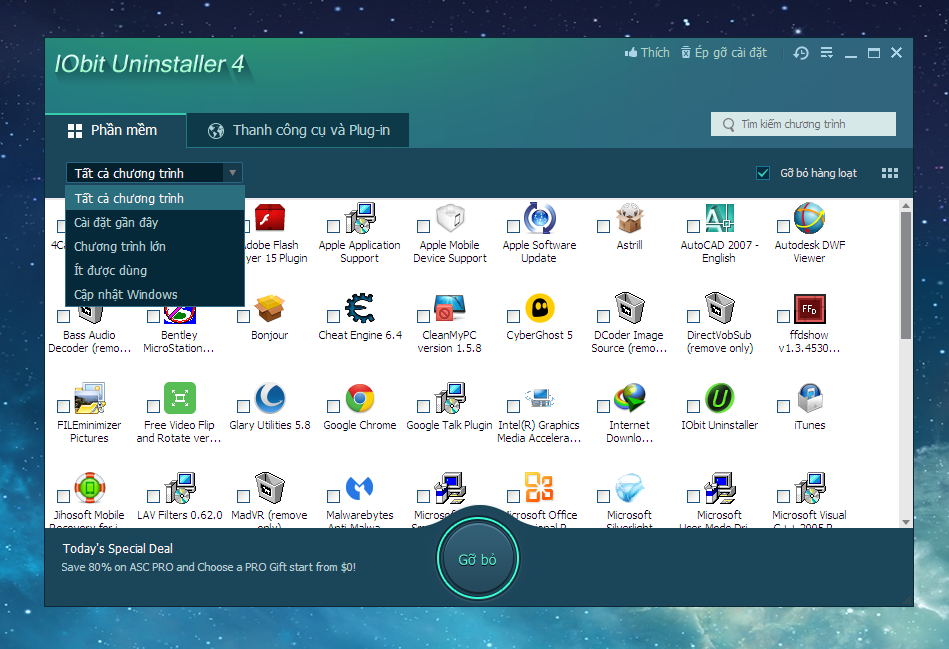Switch to the Phần mềm tab
Viewport: 949px width, 649px height.
coord(116,131)
